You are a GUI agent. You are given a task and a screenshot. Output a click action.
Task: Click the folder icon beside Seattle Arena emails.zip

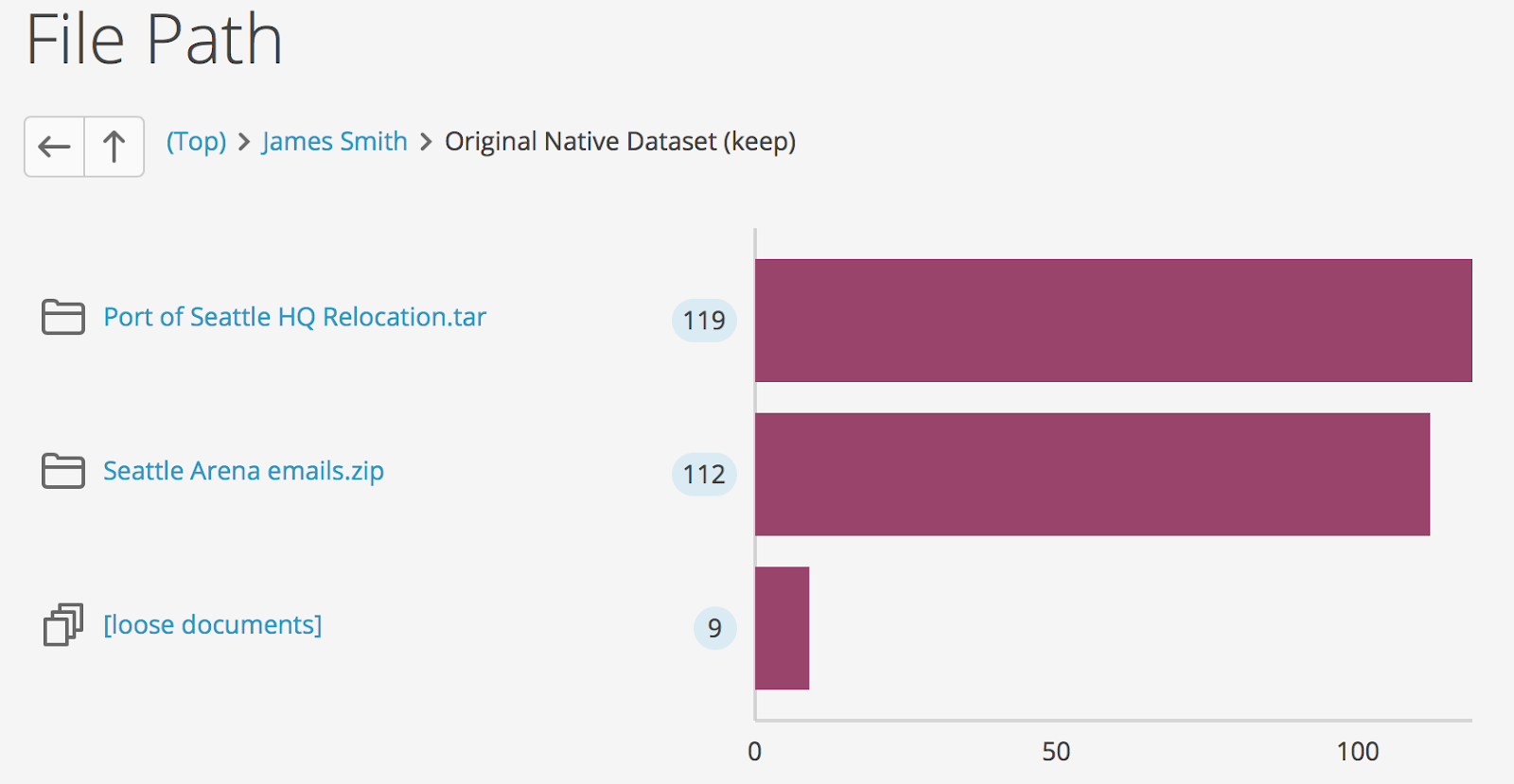click(62, 470)
